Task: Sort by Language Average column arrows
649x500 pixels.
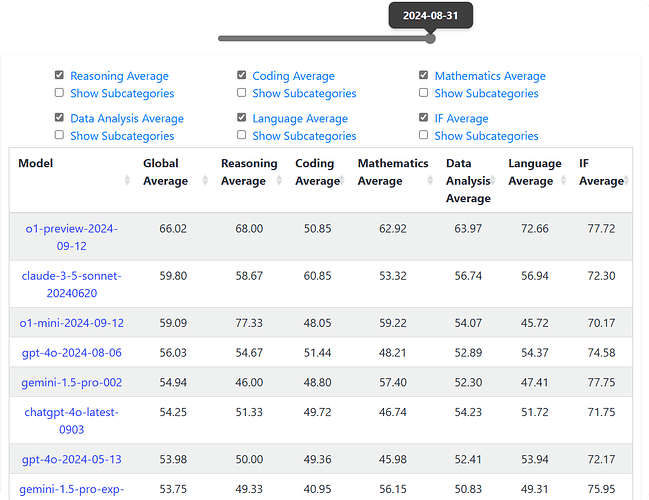Action: pyautogui.click(x=563, y=180)
